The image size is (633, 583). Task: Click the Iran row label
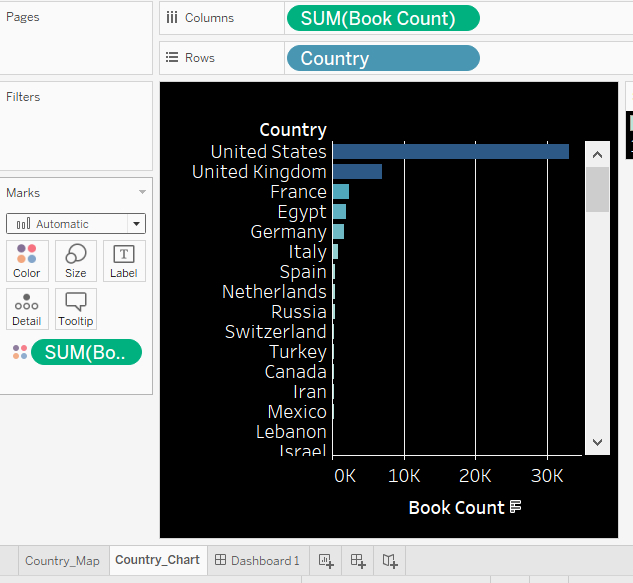(310, 392)
